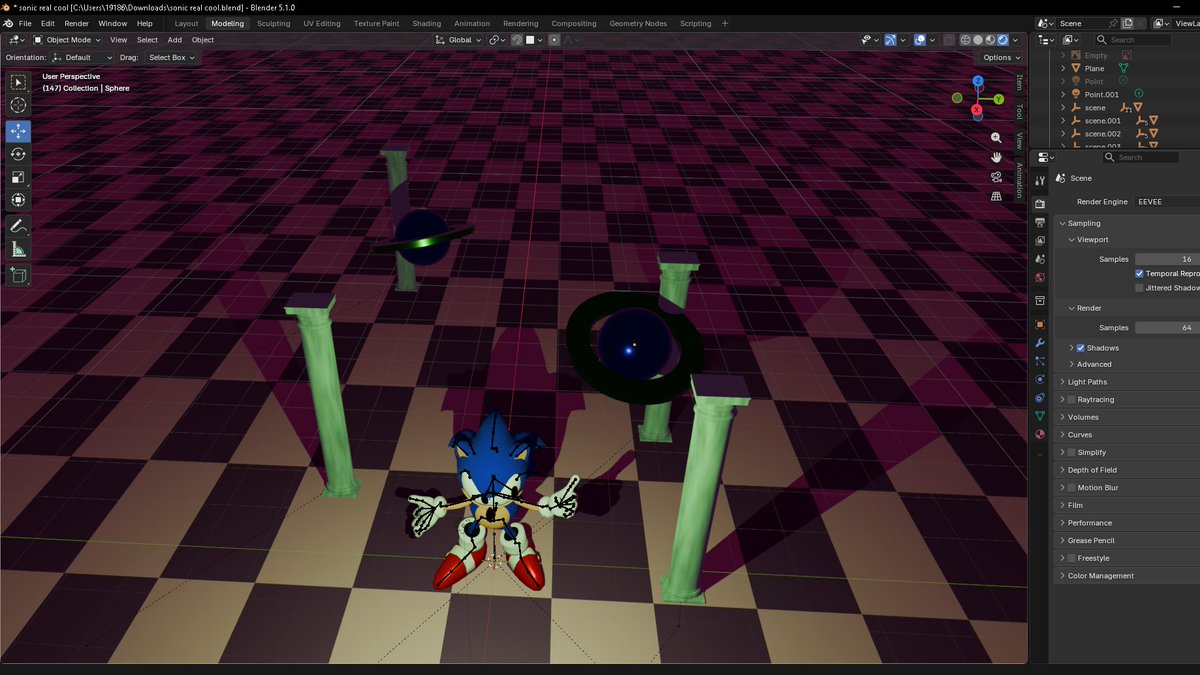
Task: Open the Render menu
Action: (x=77, y=23)
